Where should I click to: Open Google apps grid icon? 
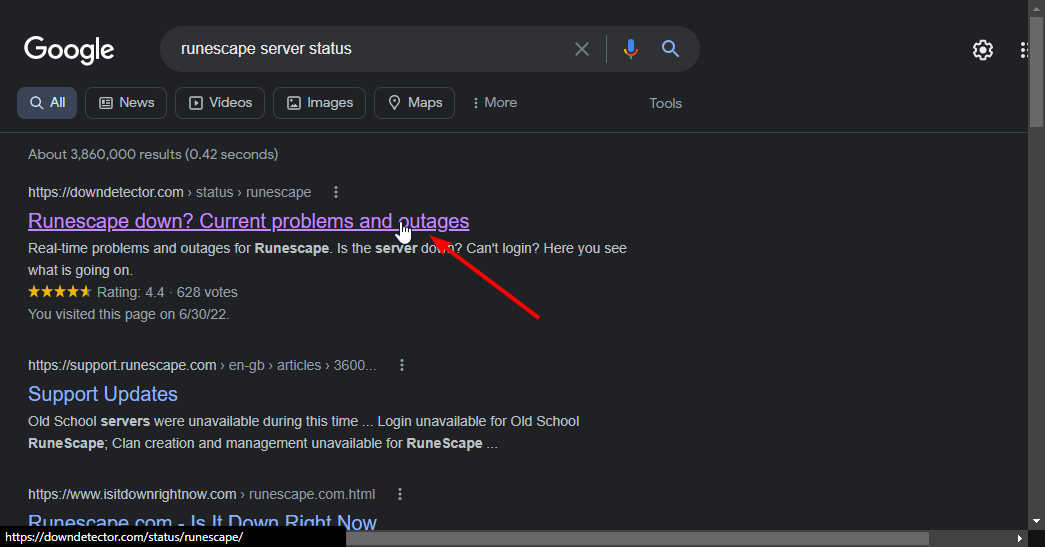1025,50
